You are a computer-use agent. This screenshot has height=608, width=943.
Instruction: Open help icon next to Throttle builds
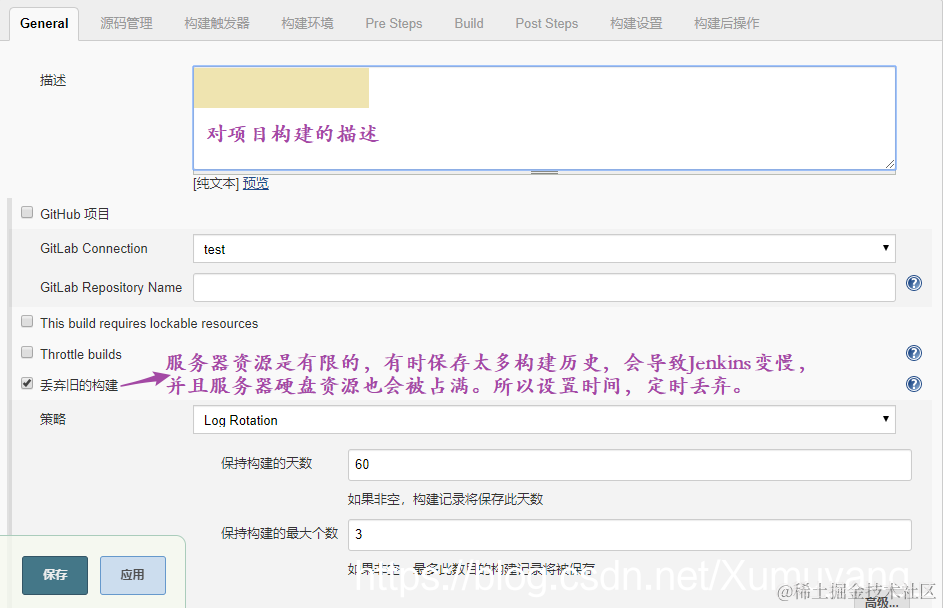[x=913, y=352]
